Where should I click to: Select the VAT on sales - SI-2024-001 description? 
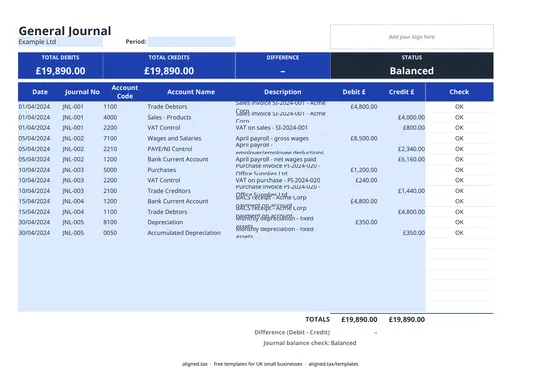click(271, 128)
